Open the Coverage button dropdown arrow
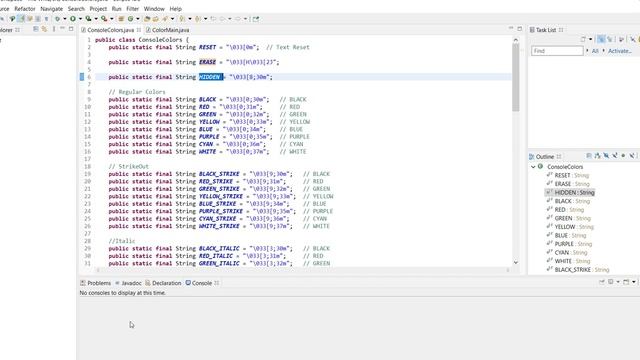The image size is (640, 360). point(96,19)
